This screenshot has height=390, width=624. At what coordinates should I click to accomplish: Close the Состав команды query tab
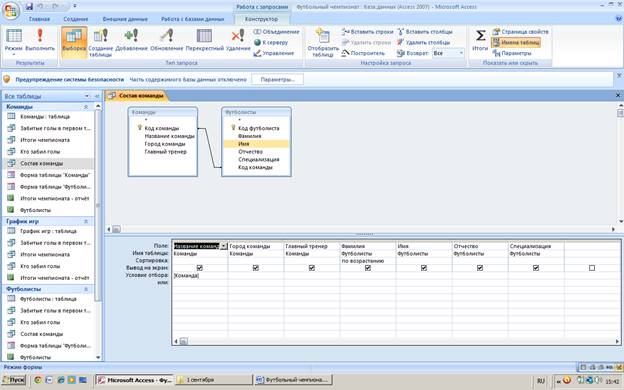coord(618,95)
